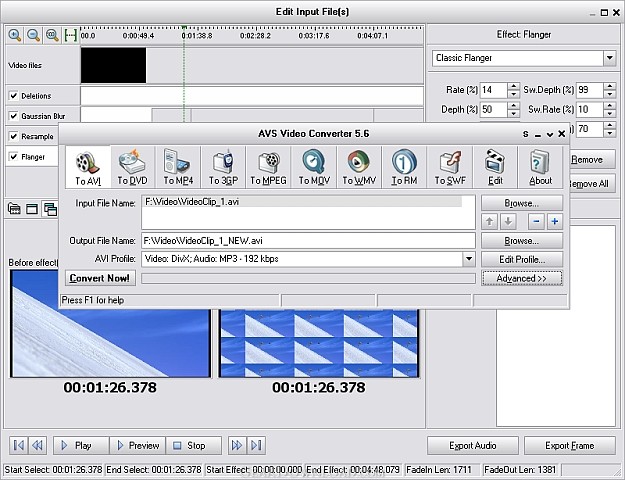The height and width of the screenshot is (480, 625).
Task: Increase the Rate (%) value
Action: coord(514,86)
